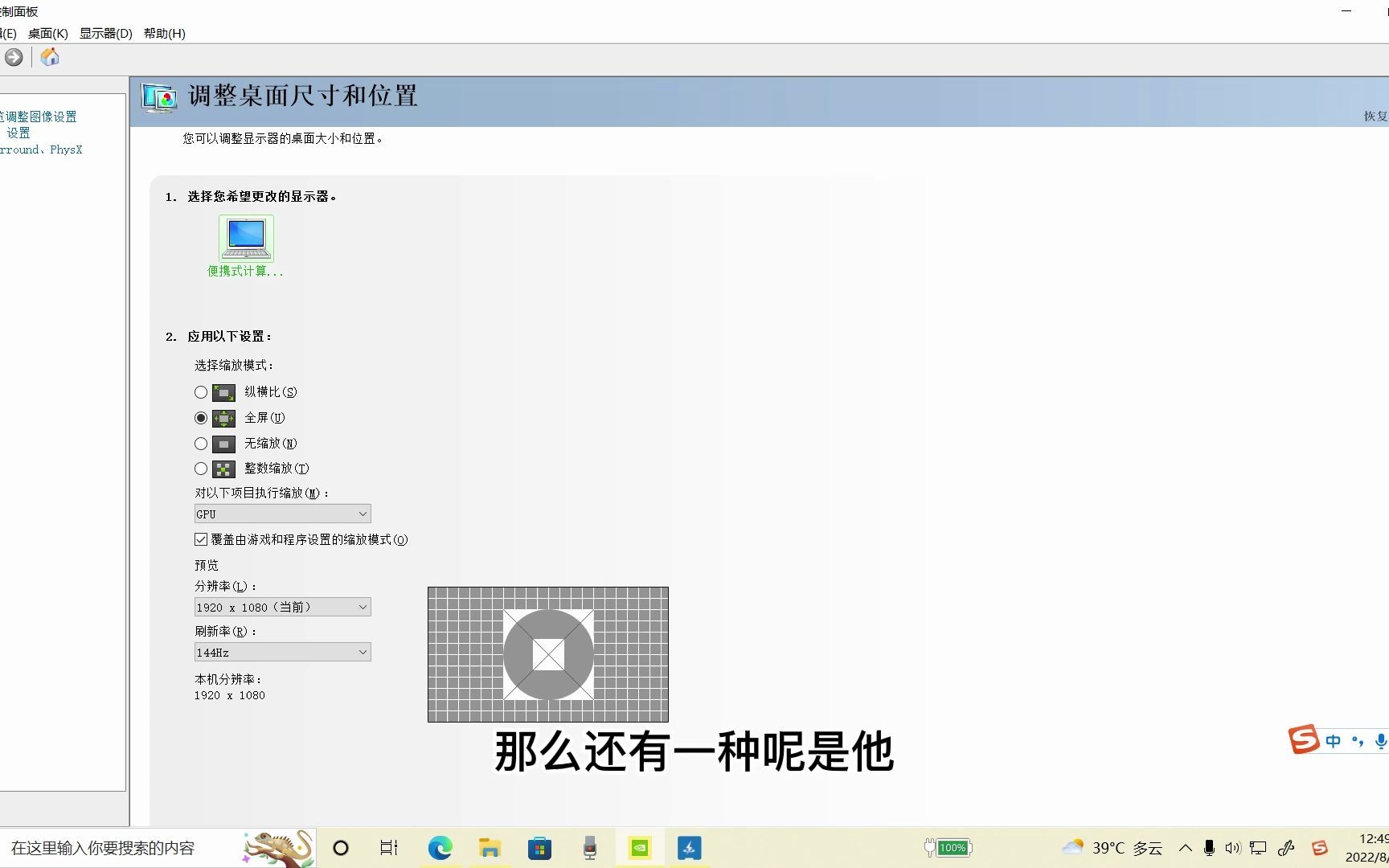
Task: Select the 全屏 scaling mode radio button
Action: (201, 418)
